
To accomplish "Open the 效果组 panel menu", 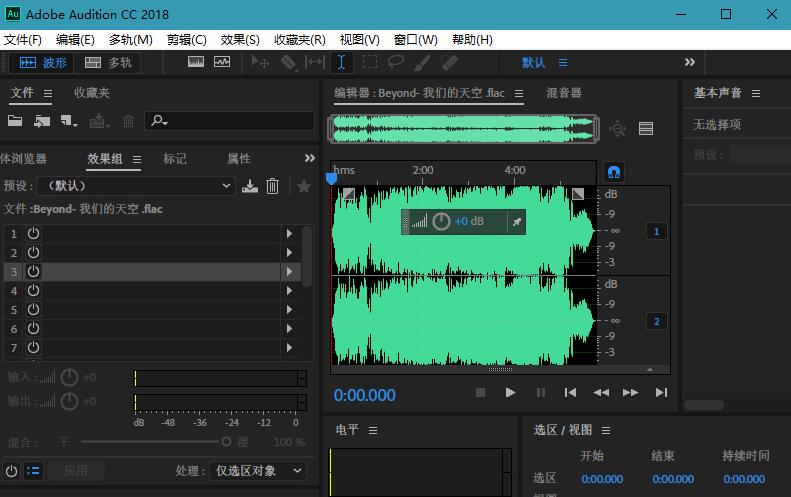I will tap(137, 159).
